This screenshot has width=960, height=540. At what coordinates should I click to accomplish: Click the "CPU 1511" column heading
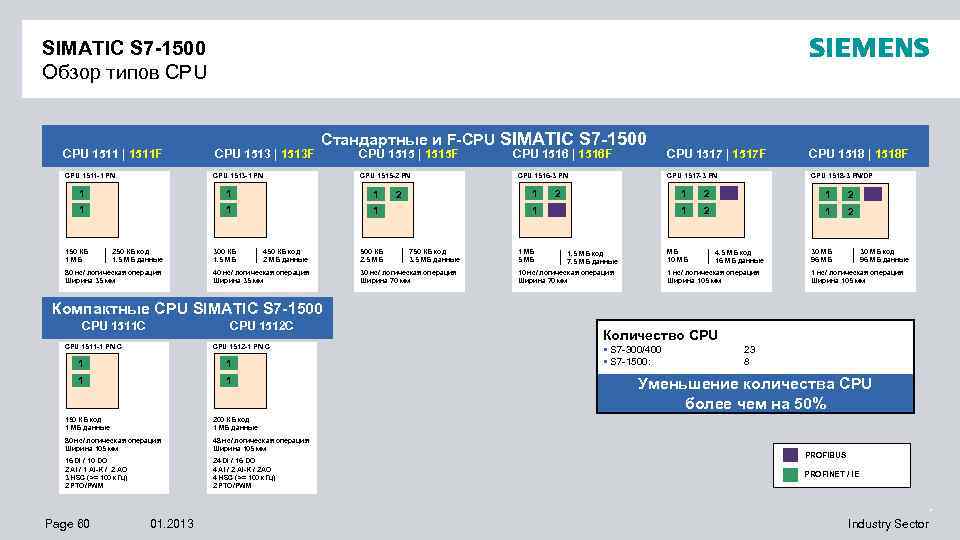91,154
